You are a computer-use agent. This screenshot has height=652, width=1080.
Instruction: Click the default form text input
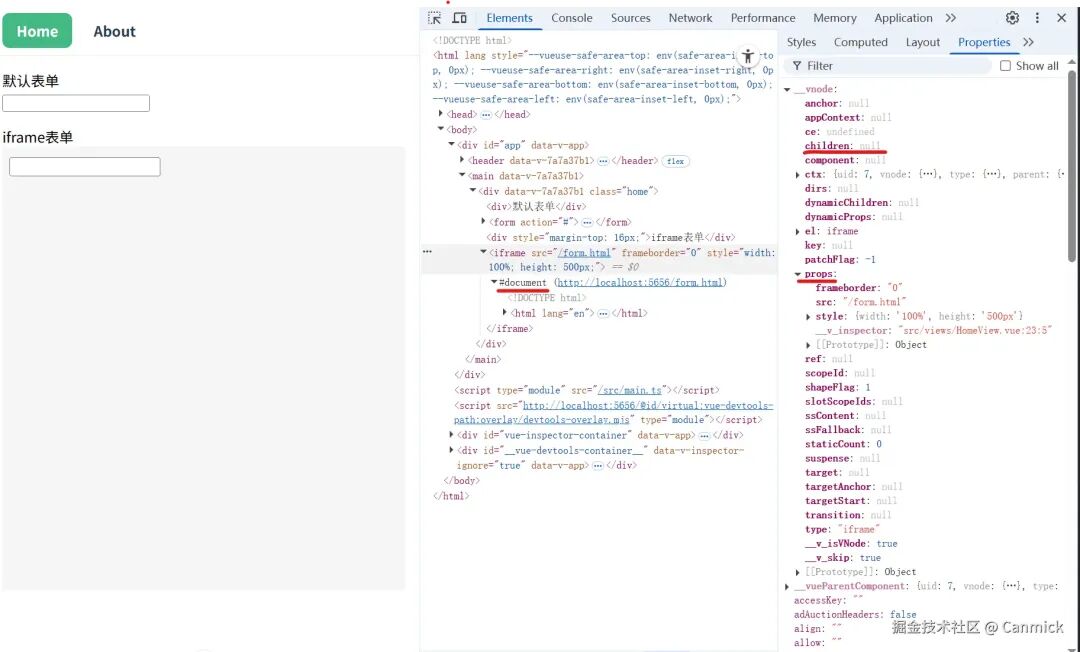(x=76, y=103)
